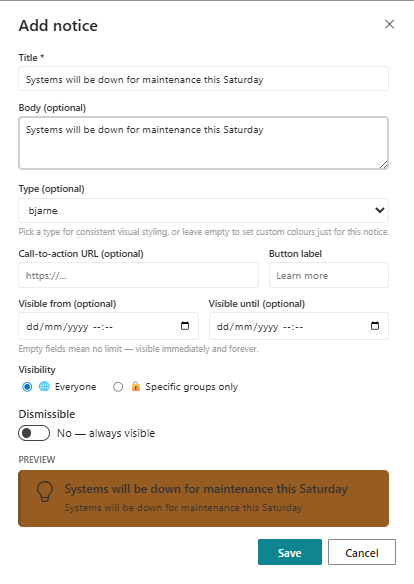The width and height of the screenshot is (414, 584).
Task: Click the lightbulb icon in preview banner
Action: (45, 492)
